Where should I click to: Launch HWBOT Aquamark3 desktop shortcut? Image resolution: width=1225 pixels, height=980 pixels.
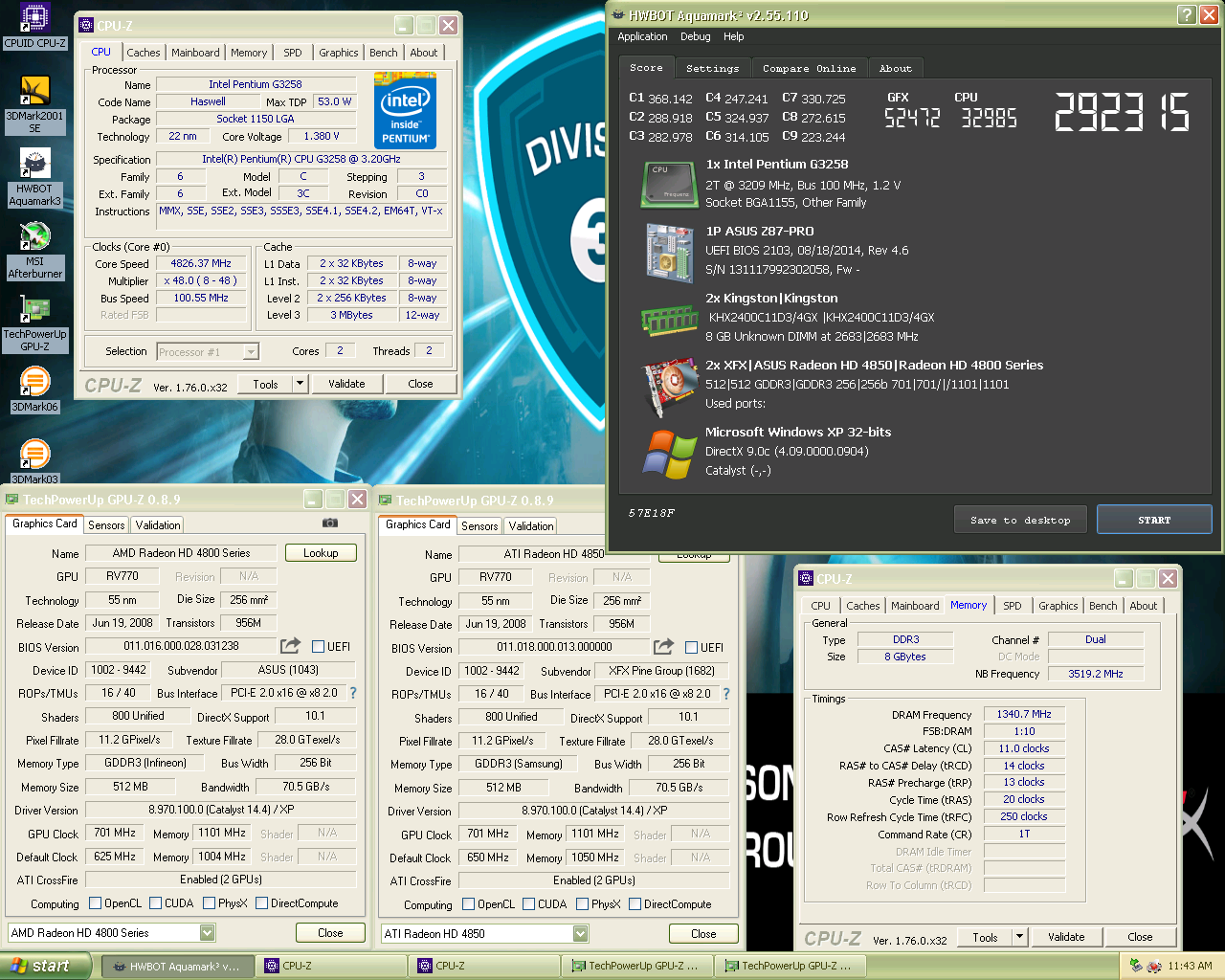34,178
